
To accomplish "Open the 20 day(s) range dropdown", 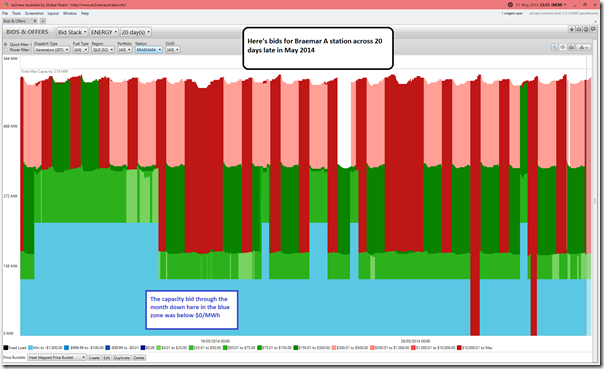I will pos(136,32).
